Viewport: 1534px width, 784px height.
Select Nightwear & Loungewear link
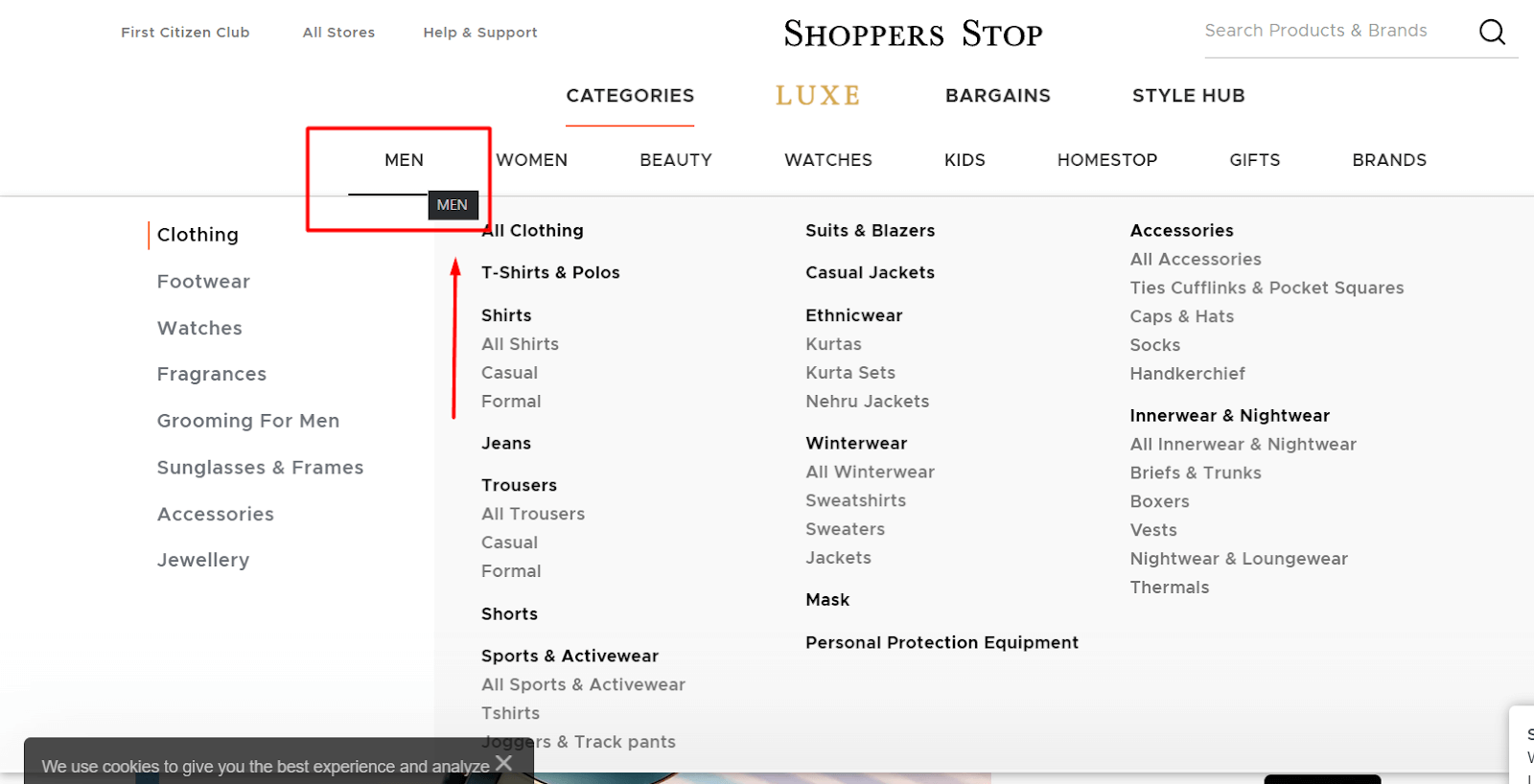pyautogui.click(x=1238, y=559)
